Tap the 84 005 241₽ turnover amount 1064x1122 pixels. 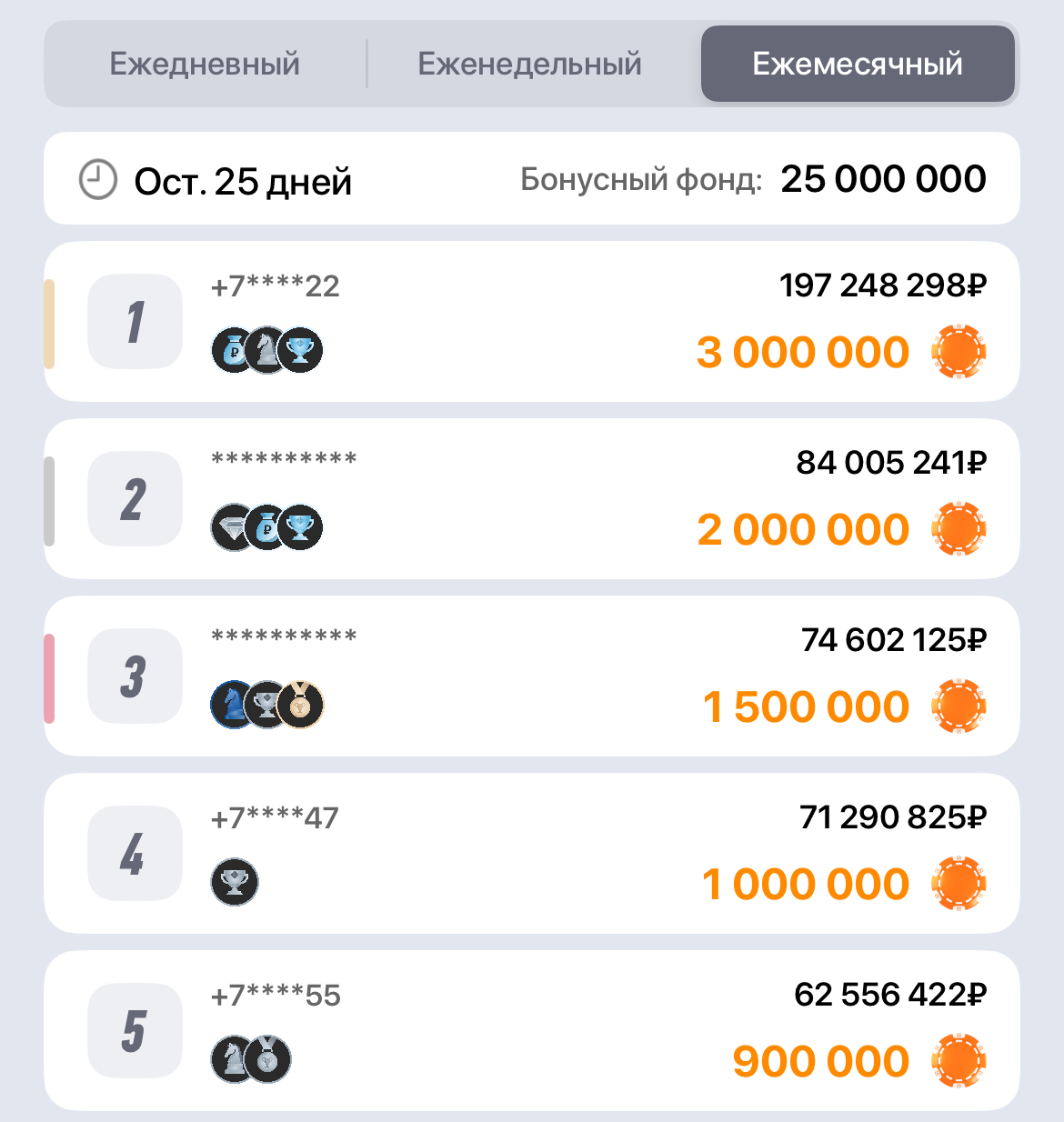(x=891, y=463)
